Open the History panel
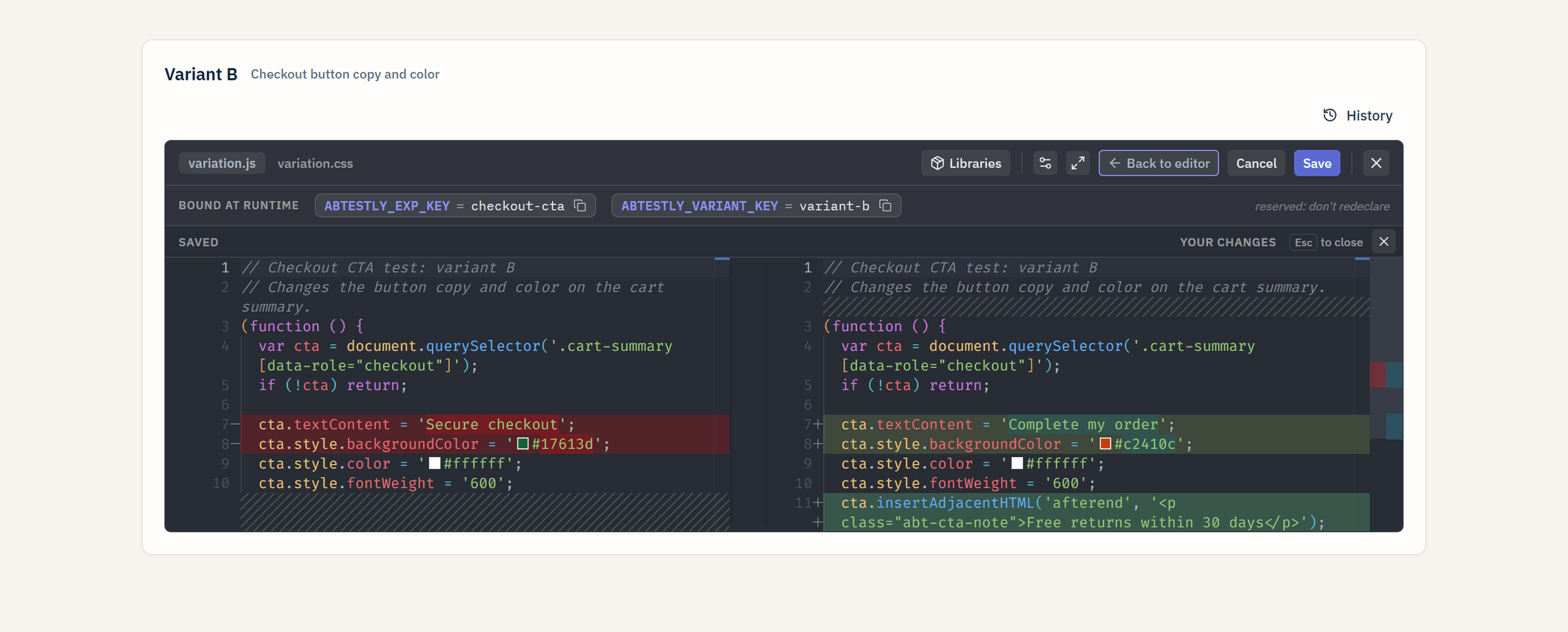The image size is (1568, 632). pos(1358,116)
